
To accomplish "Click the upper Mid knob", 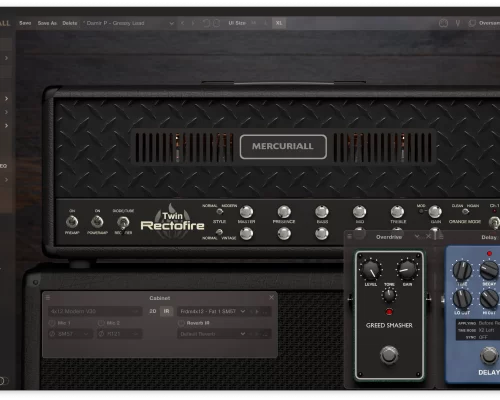I will (x=359, y=212).
